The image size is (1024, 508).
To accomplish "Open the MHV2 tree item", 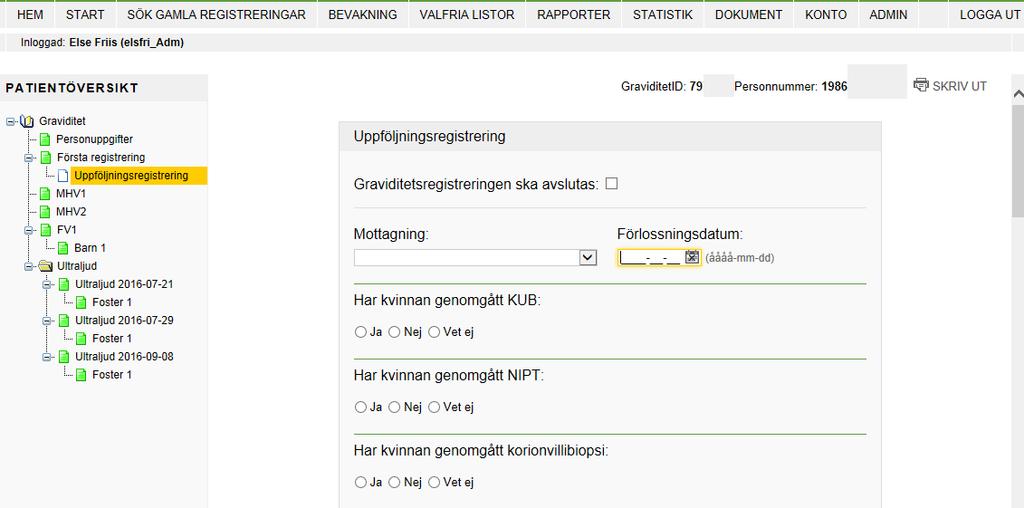I will (x=71, y=212).
